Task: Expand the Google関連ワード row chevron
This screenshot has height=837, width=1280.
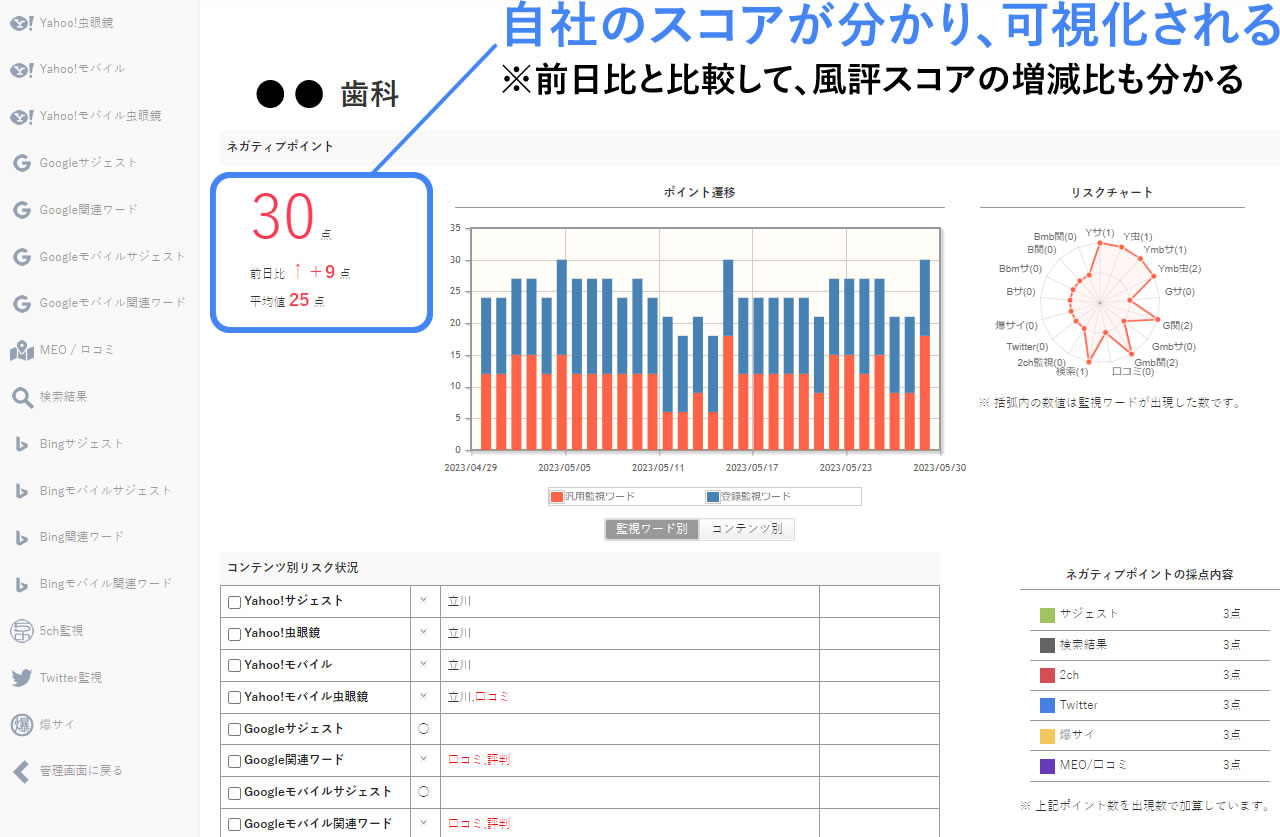Action: pyautogui.click(x=423, y=760)
